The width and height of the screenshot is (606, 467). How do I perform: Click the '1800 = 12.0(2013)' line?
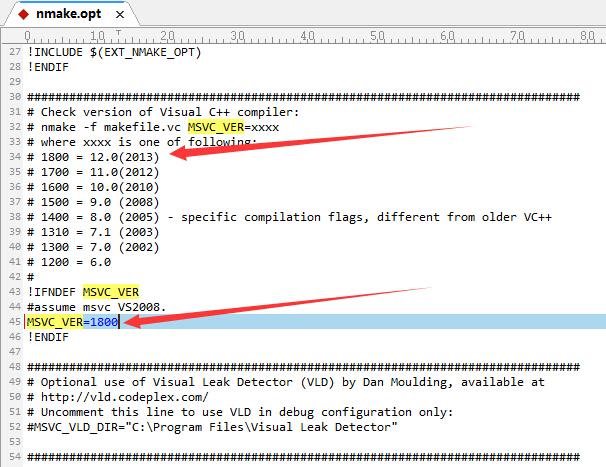(93, 157)
